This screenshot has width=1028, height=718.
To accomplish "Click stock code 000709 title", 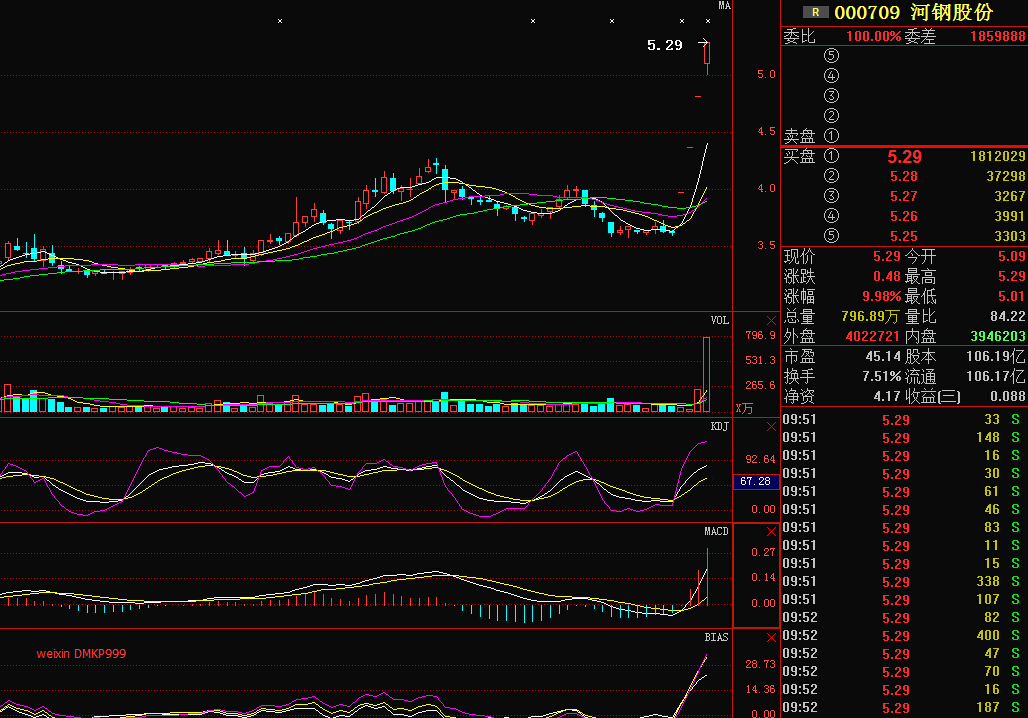I will click(x=867, y=12).
